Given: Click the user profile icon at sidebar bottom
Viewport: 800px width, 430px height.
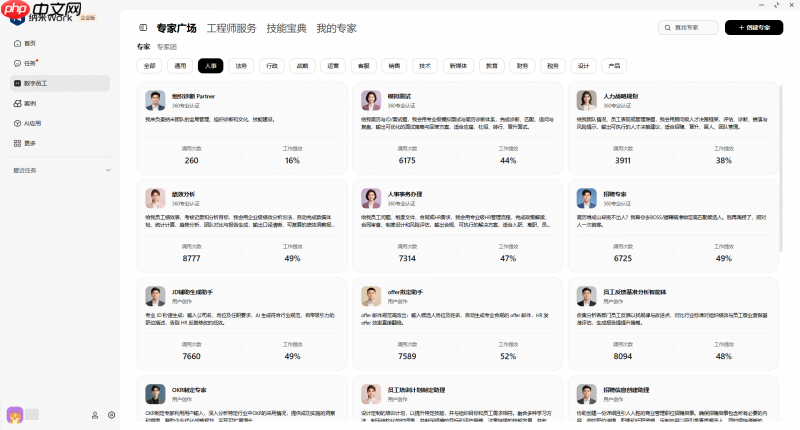Looking at the screenshot, I should (95, 415).
